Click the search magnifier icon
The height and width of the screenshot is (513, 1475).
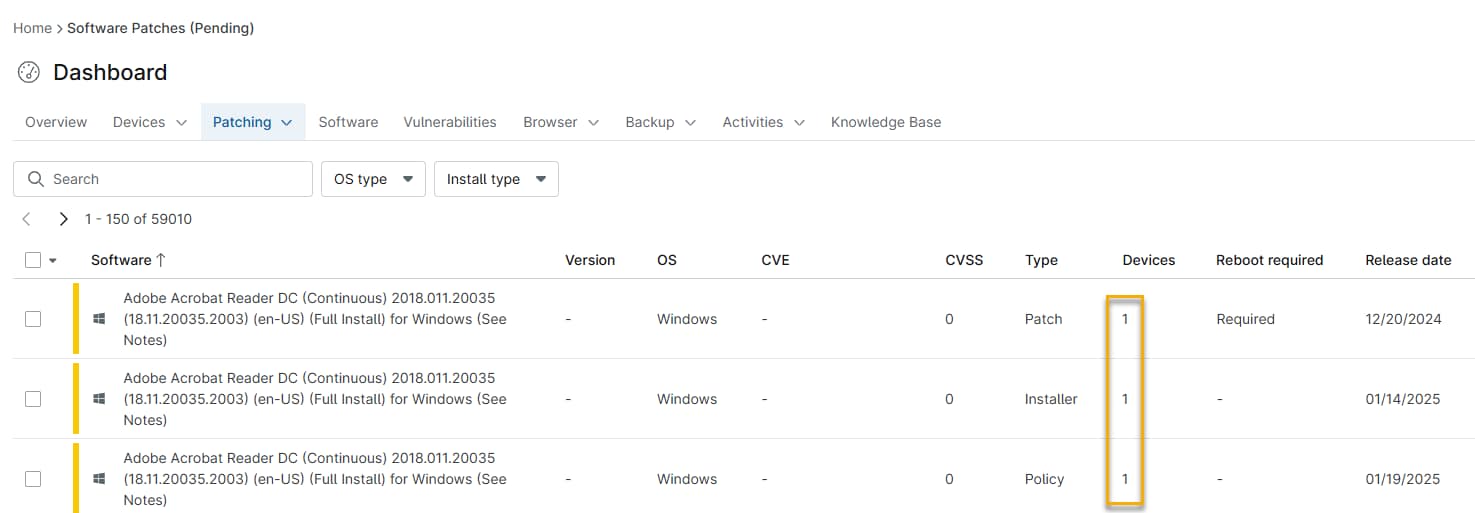[x=36, y=179]
